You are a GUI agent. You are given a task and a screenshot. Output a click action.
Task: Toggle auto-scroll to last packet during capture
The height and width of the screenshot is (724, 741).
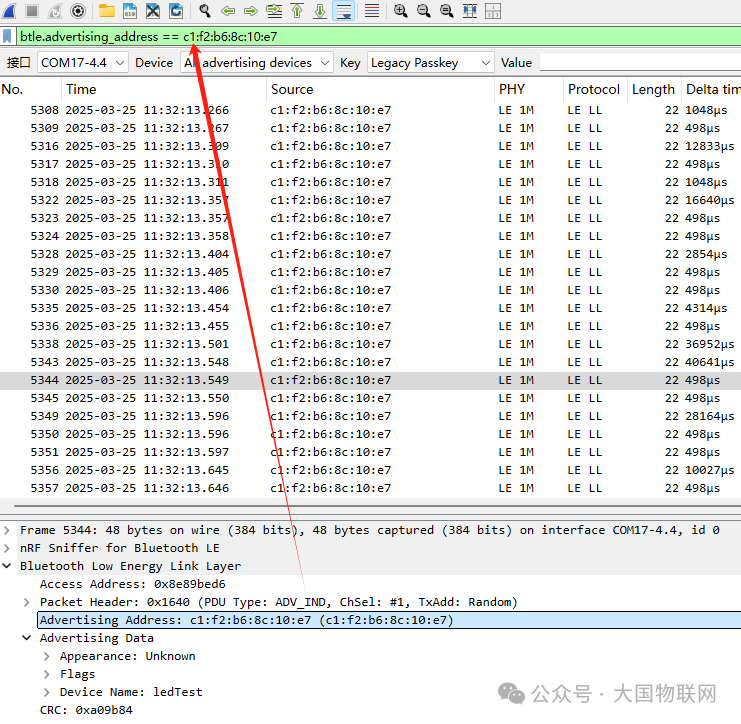pyautogui.click(x=344, y=10)
